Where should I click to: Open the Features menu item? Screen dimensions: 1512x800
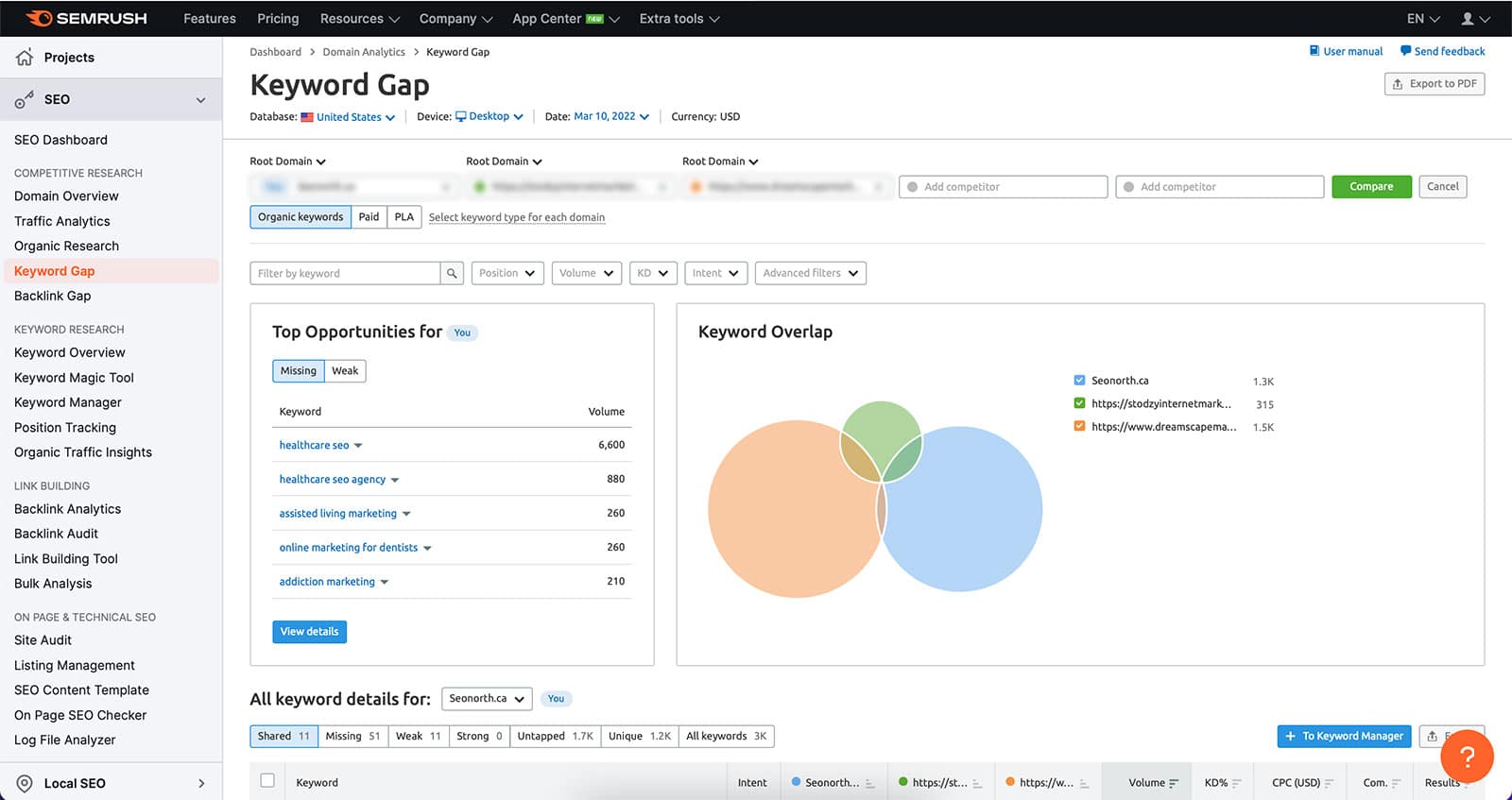(210, 18)
